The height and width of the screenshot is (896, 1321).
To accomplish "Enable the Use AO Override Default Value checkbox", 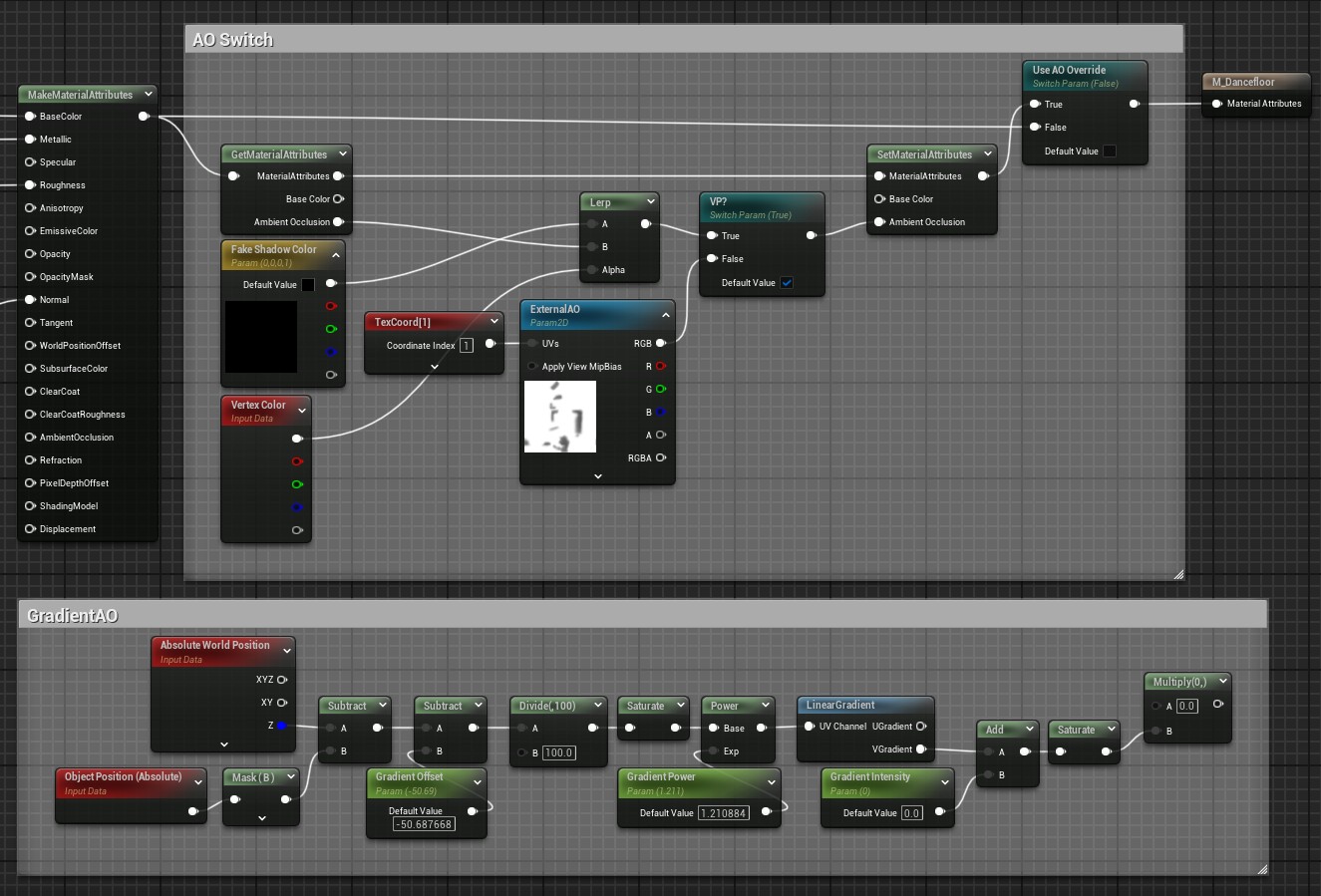I will pos(1110,151).
